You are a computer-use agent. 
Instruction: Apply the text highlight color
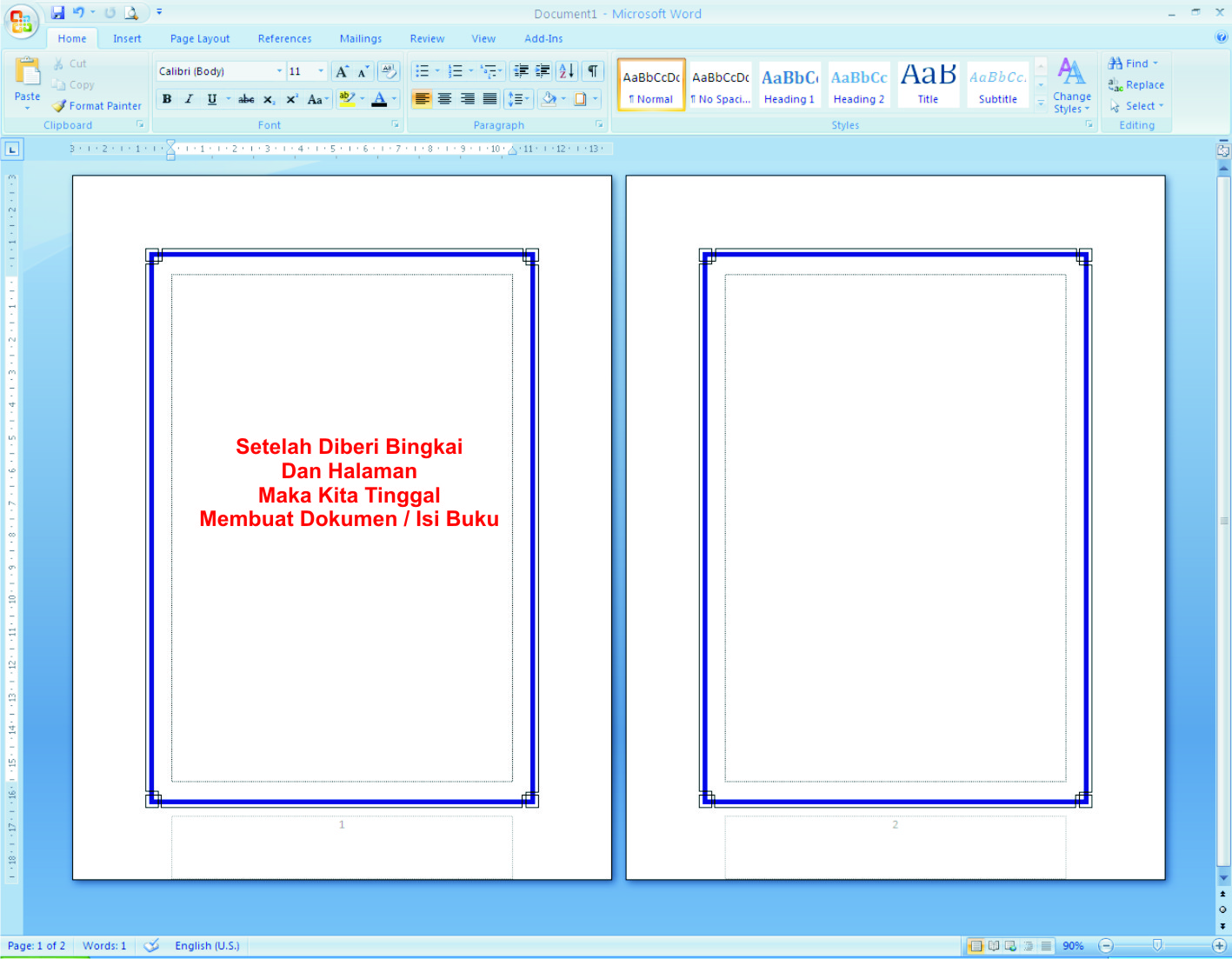347,99
